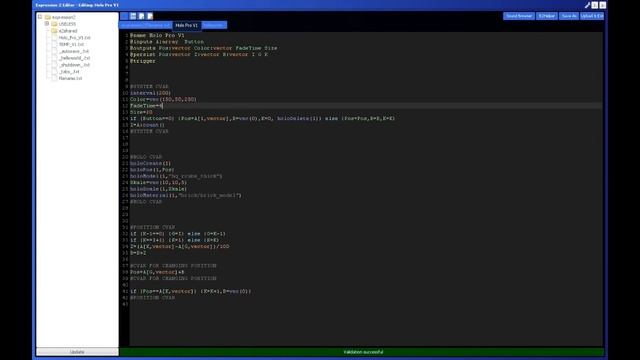Click the Skale=vec(10,10,5) line
Viewport: 640px width, 360px height.
(x=158, y=182)
